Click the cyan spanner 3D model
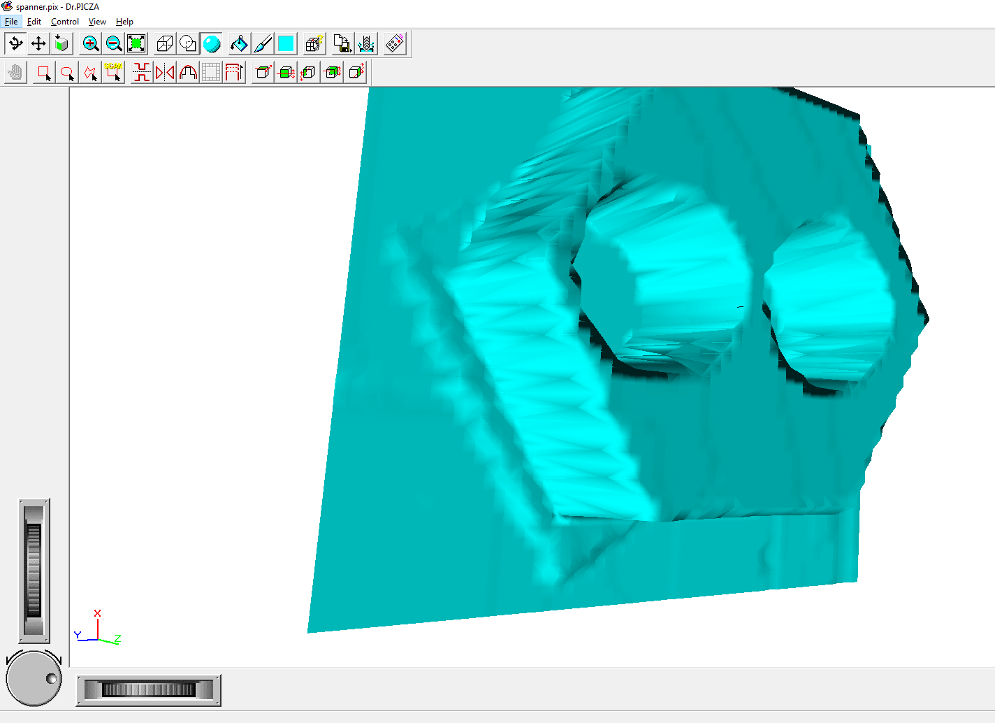This screenshot has height=723, width=995. point(617,359)
